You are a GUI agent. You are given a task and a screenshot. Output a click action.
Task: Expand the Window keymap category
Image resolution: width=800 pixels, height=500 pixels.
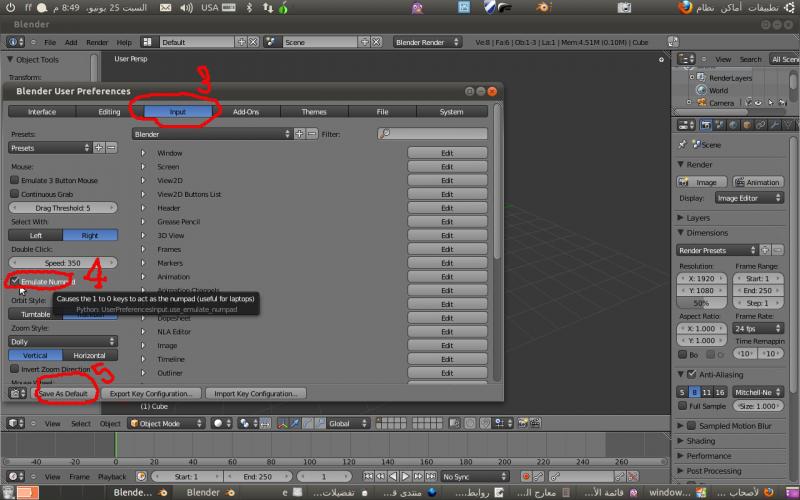[143, 153]
